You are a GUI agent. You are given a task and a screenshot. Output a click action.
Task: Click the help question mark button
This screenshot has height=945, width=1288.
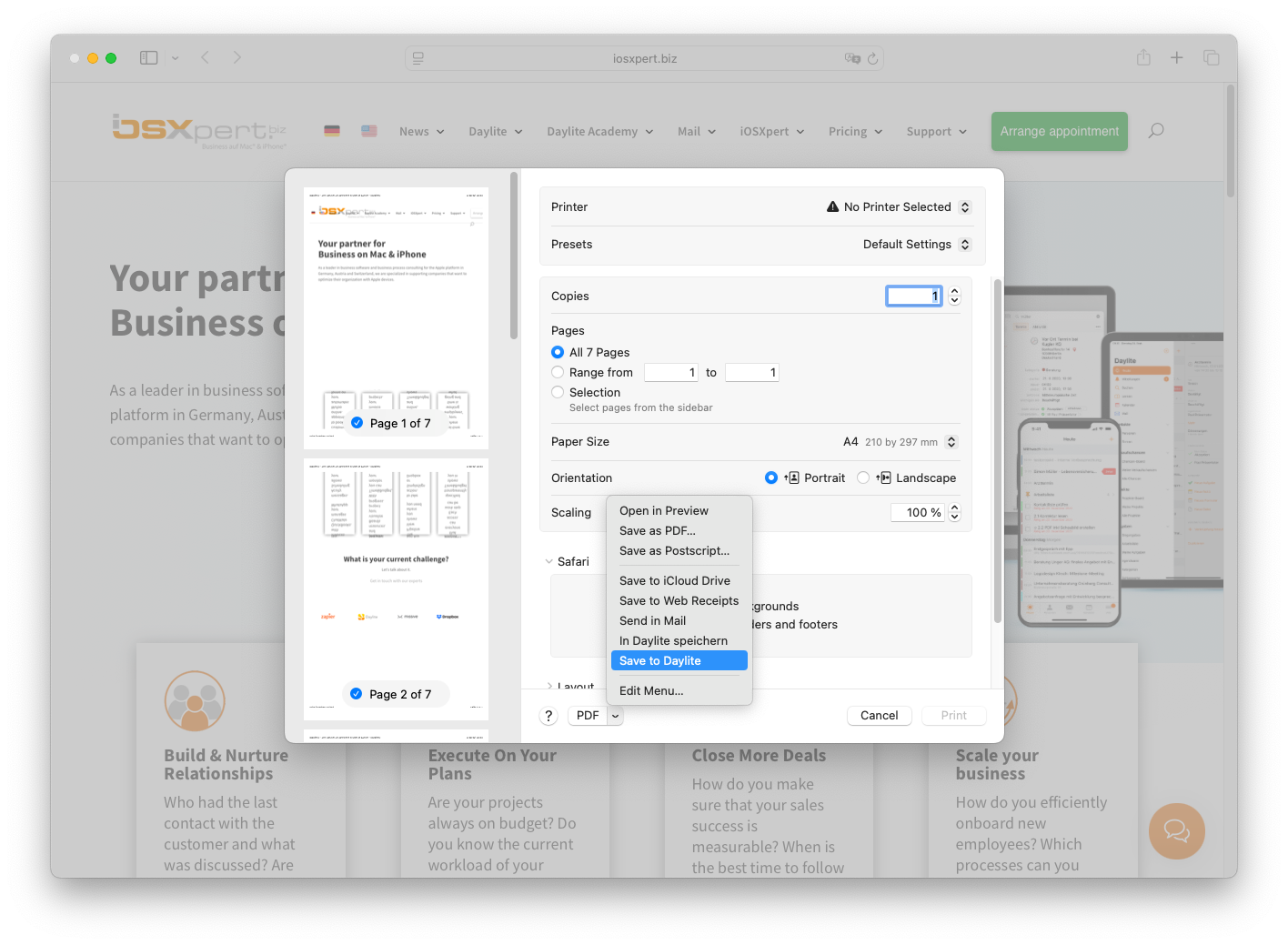(x=548, y=716)
